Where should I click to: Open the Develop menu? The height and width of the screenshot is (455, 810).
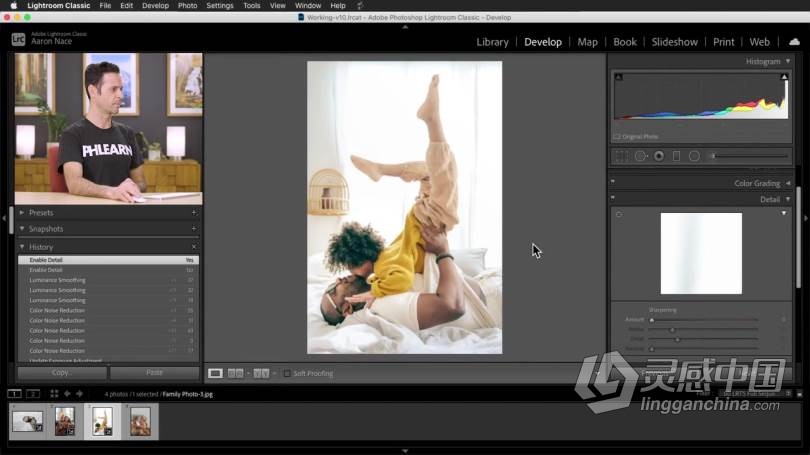pos(155,5)
